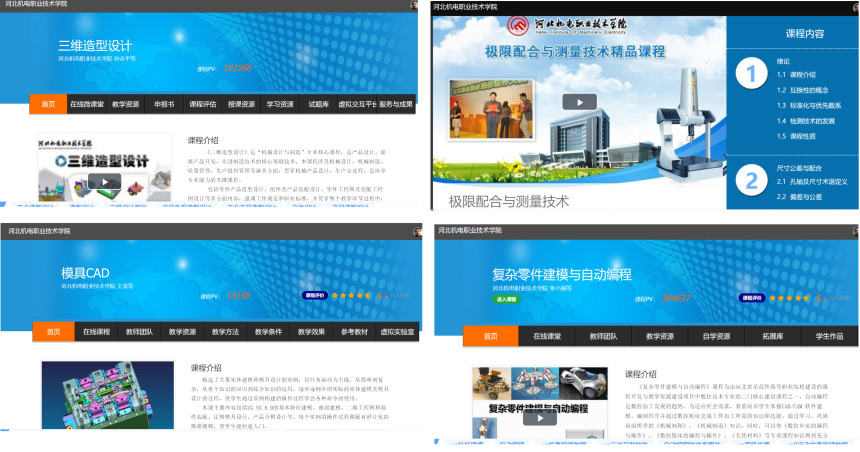Play the 复杂零件建模与自动编程 intro video
The width and height of the screenshot is (860, 452).
[x=540, y=418]
